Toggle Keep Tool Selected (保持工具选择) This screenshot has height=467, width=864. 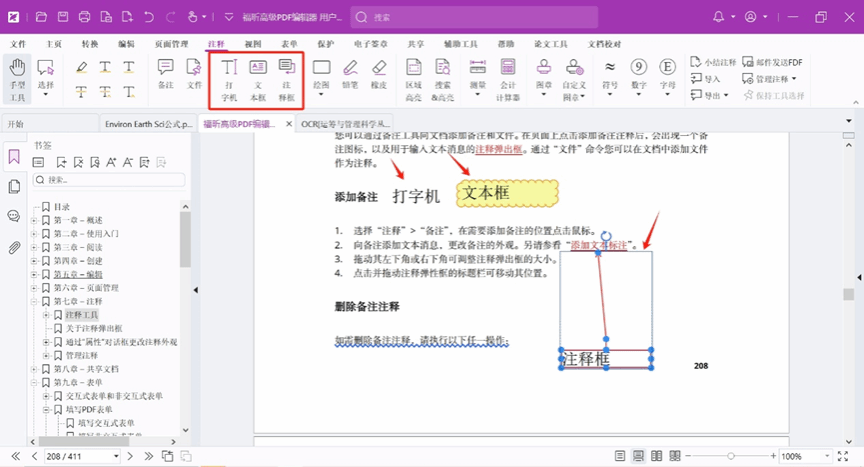click(767, 95)
